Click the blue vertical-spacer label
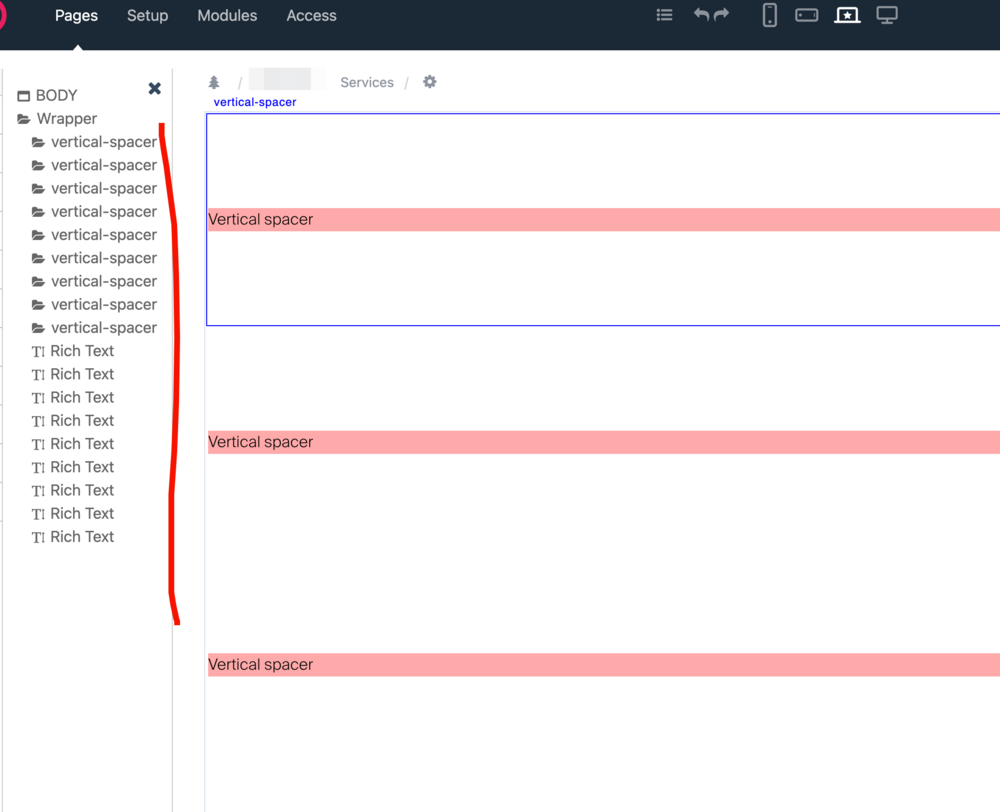1000x812 pixels. point(255,102)
